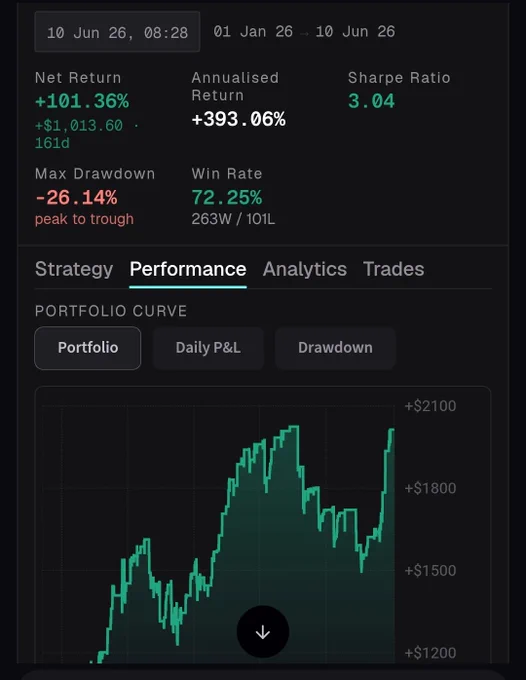Viewport: 526px width, 680px height.
Task: Click the 01 Jan 26 to 10 Jun 26 date range
Action: pos(304,31)
